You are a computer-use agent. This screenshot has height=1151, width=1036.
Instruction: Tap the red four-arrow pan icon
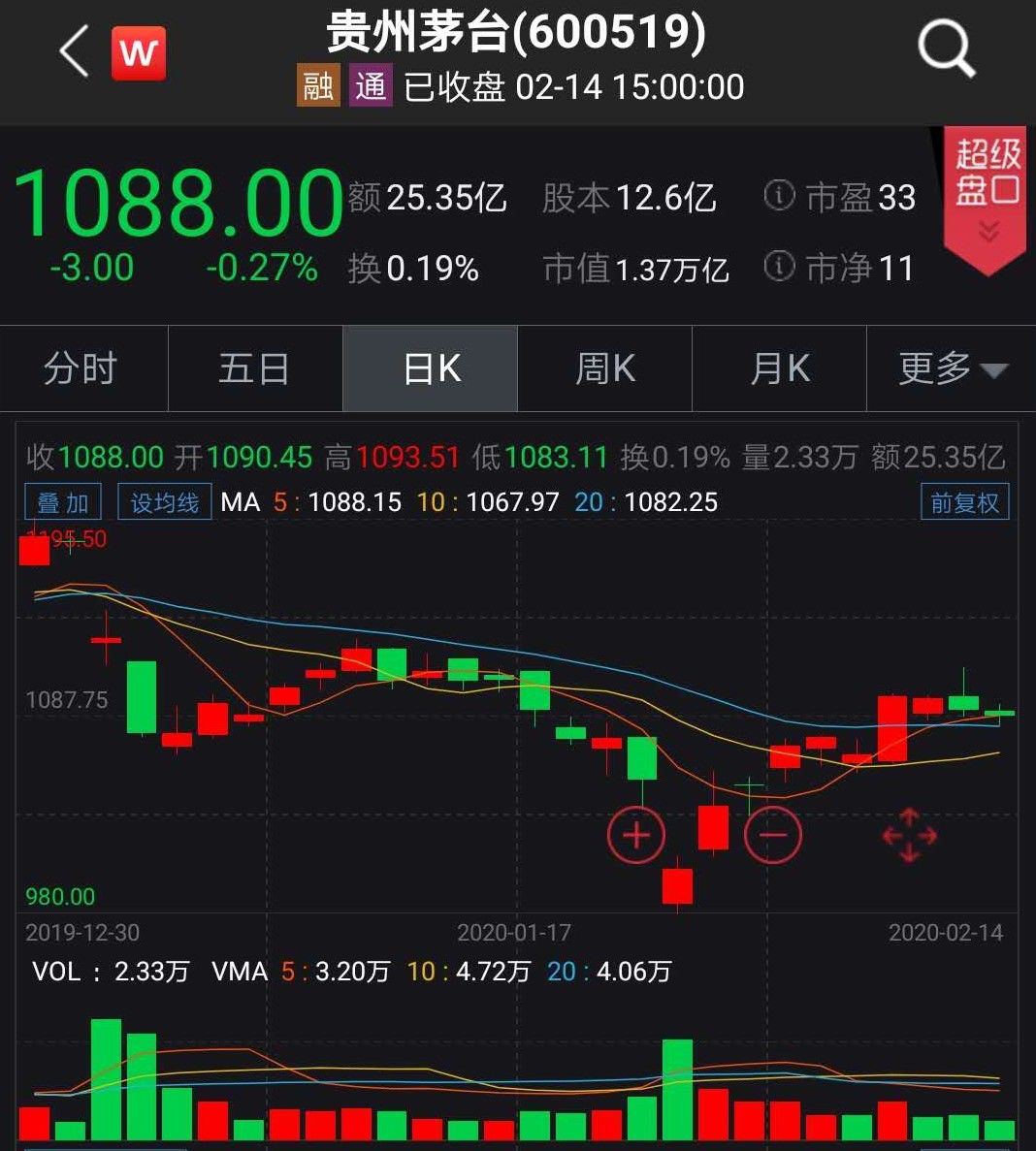click(x=909, y=835)
